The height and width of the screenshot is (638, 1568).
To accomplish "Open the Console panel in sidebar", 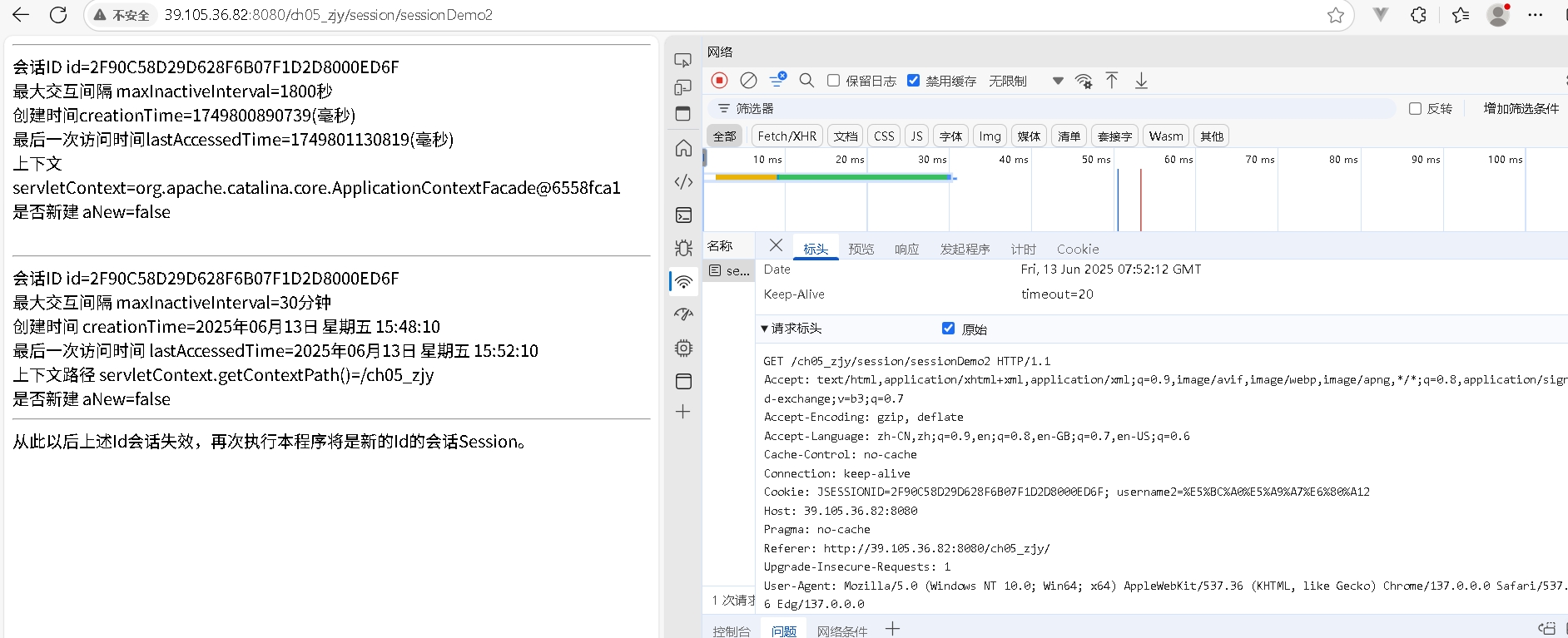I will pos(683,215).
